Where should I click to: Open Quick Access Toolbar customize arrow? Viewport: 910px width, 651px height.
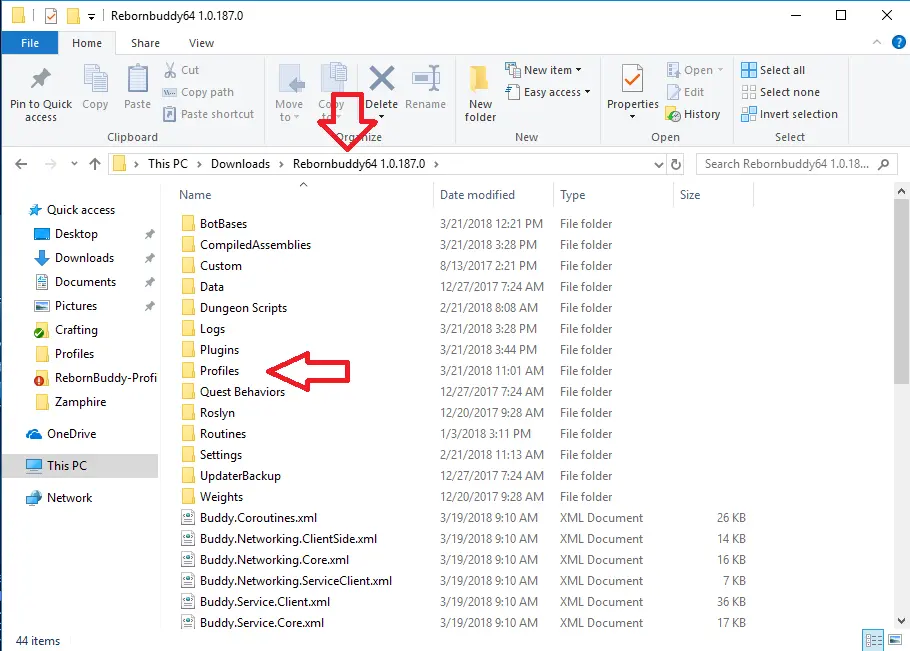[x=91, y=17]
